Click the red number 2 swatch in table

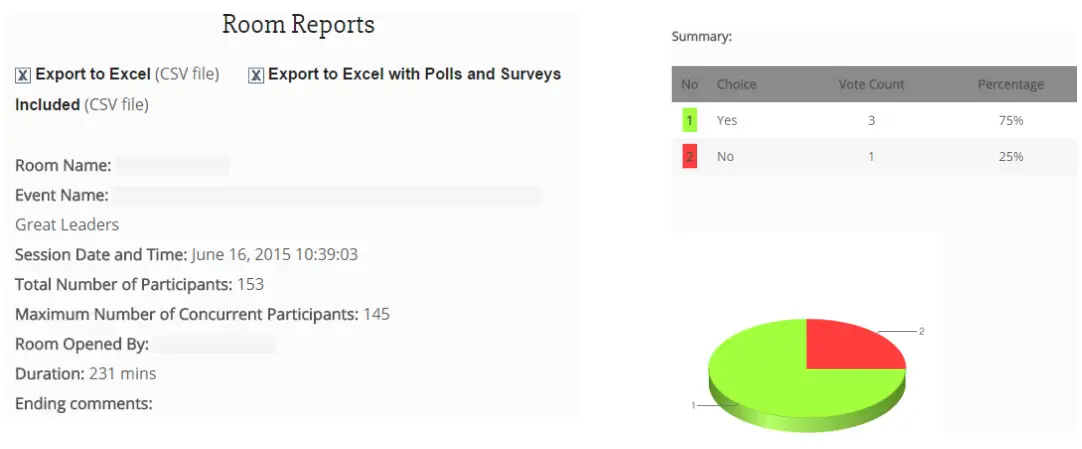(x=689, y=157)
